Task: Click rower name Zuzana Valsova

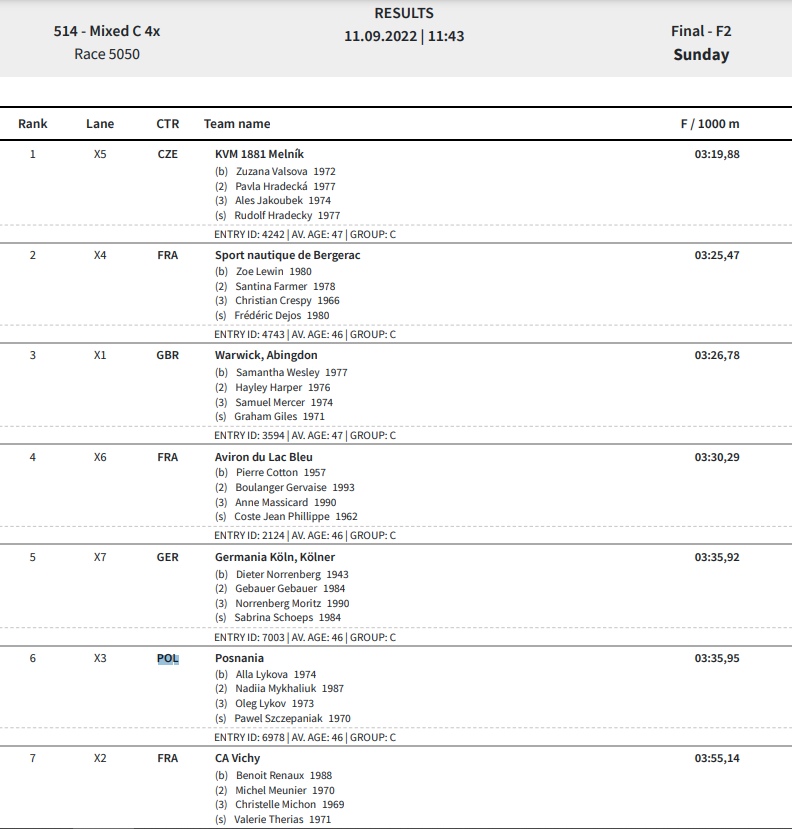Action: pyautogui.click(x=271, y=171)
